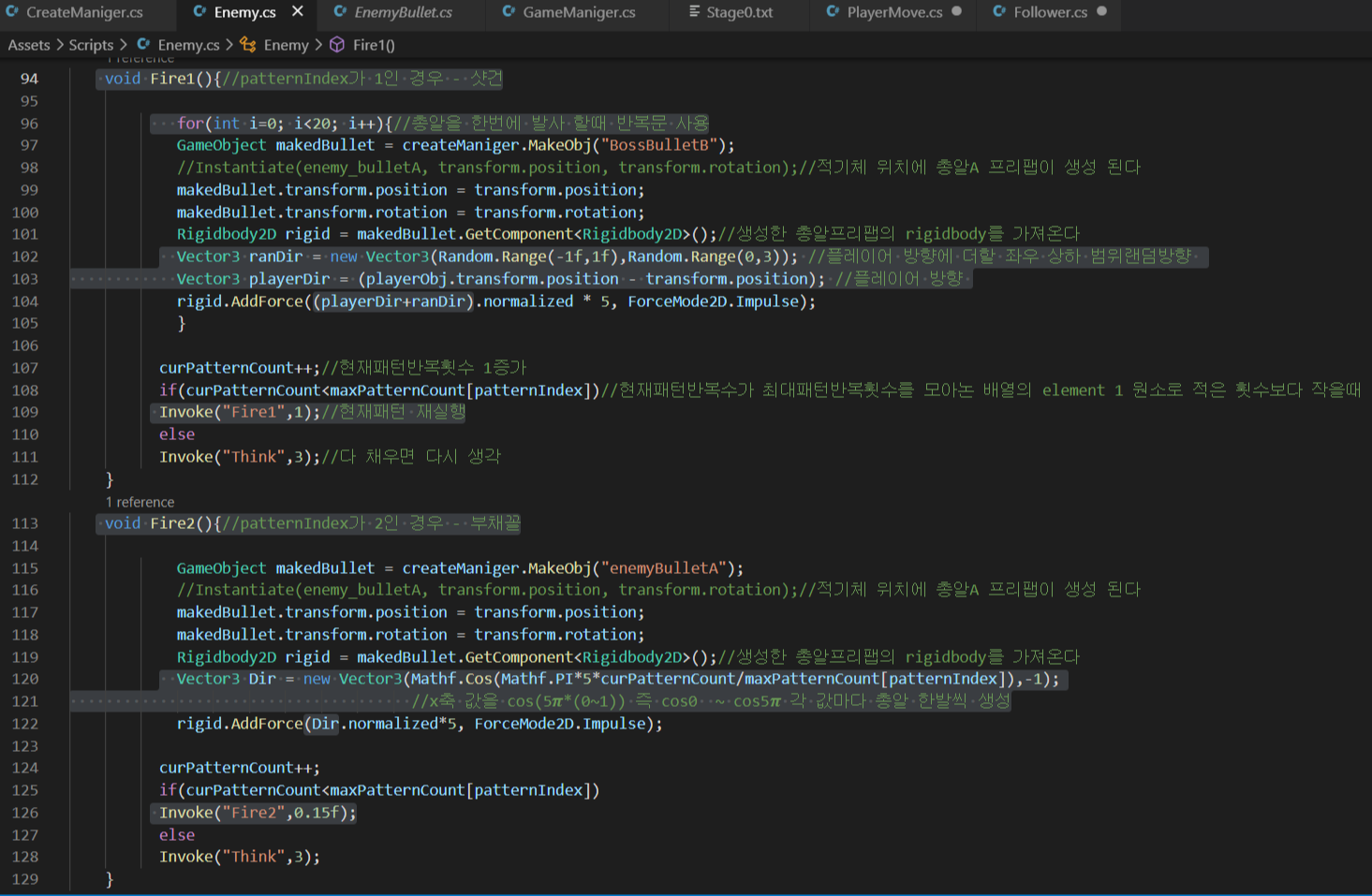Screen dimensions: 1372x896
Task: Click 'void Fire1()' method declaration
Action: point(159,79)
